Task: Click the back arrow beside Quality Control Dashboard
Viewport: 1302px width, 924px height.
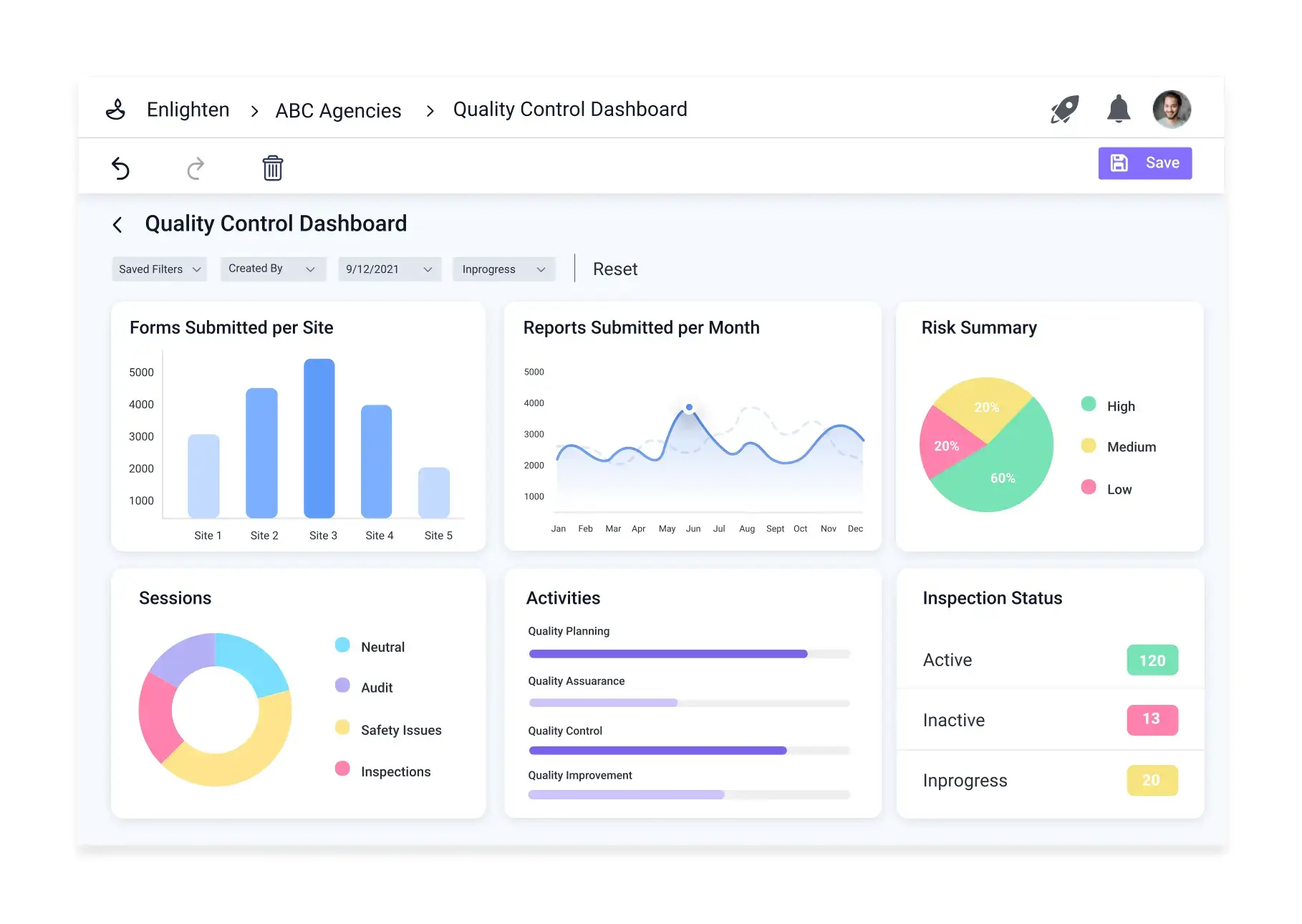Action: [117, 224]
